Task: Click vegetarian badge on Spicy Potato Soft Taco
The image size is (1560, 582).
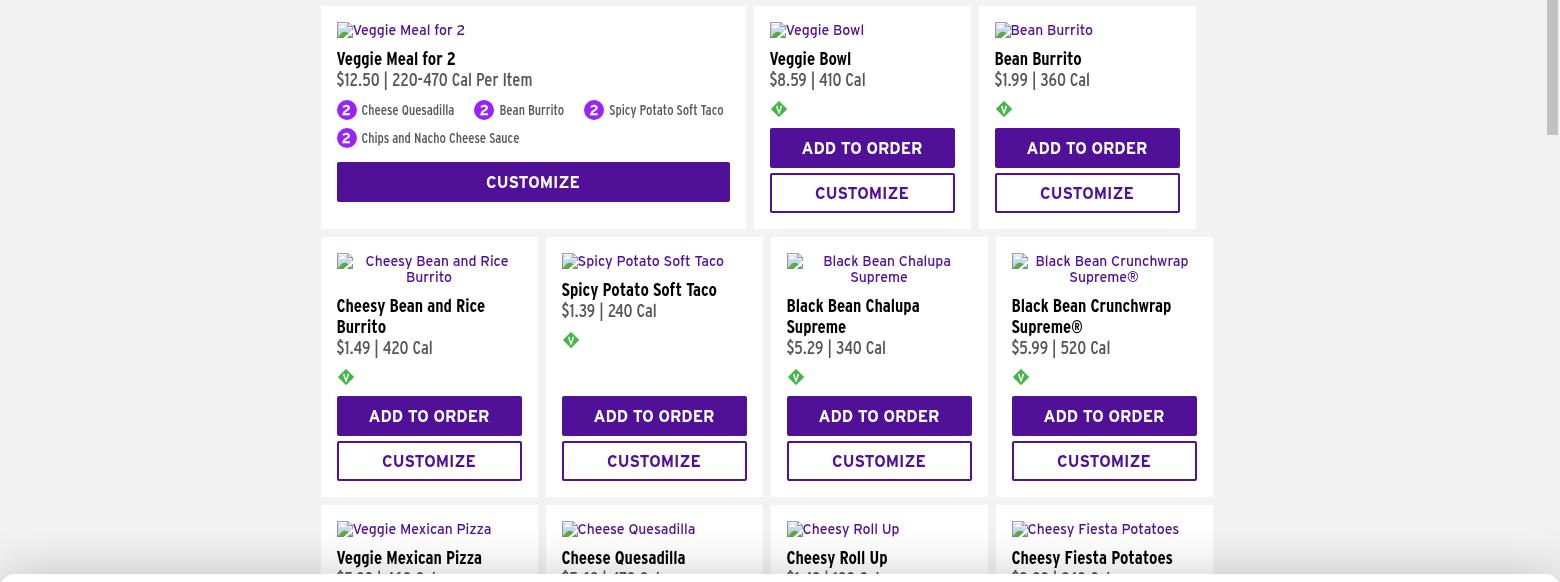Action: click(x=571, y=340)
